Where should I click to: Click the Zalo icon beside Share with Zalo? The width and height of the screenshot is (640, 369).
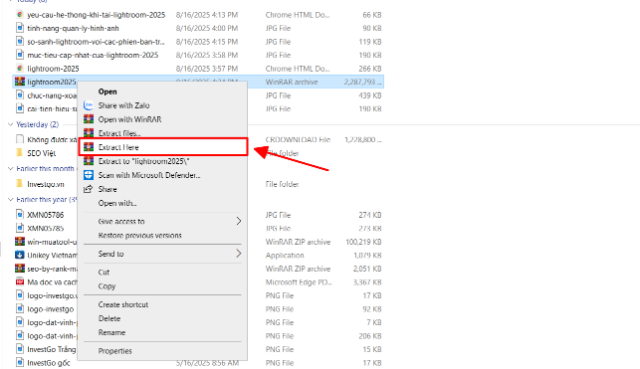point(88,105)
